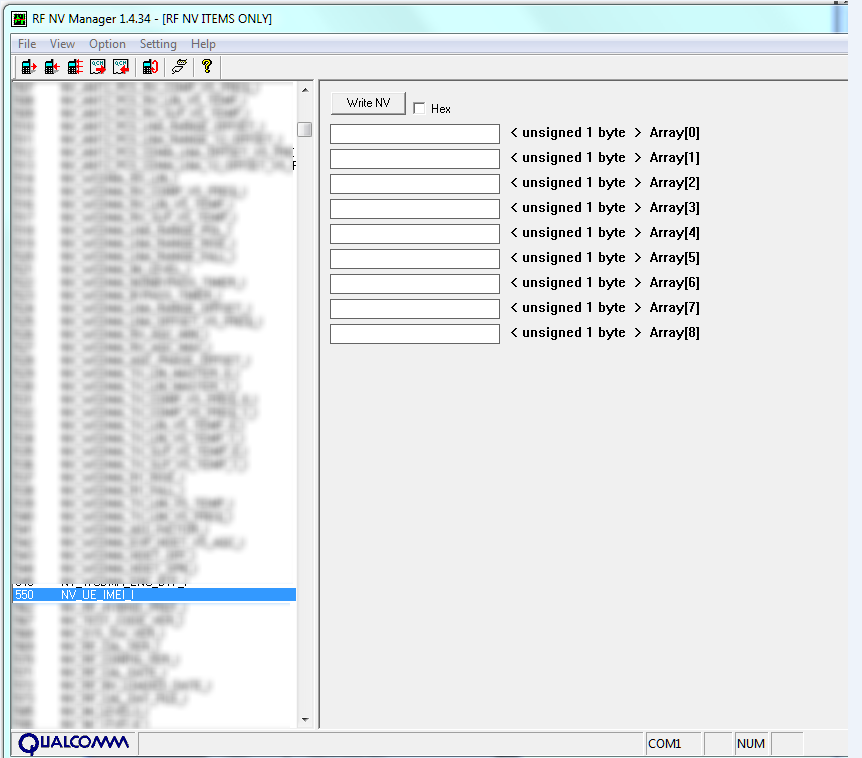Click the application icon in title bar
The image size is (862, 758).
[19, 19]
